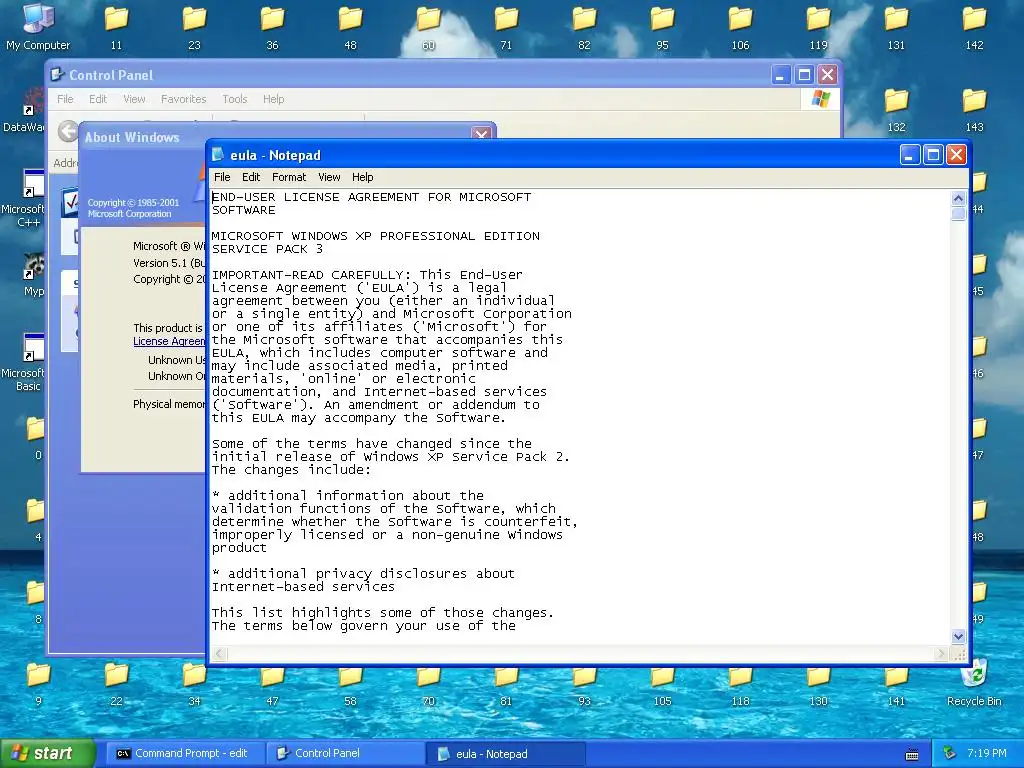The width and height of the screenshot is (1024, 768).
Task: Select desktop folder labeled 23
Action: pos(195,27)
